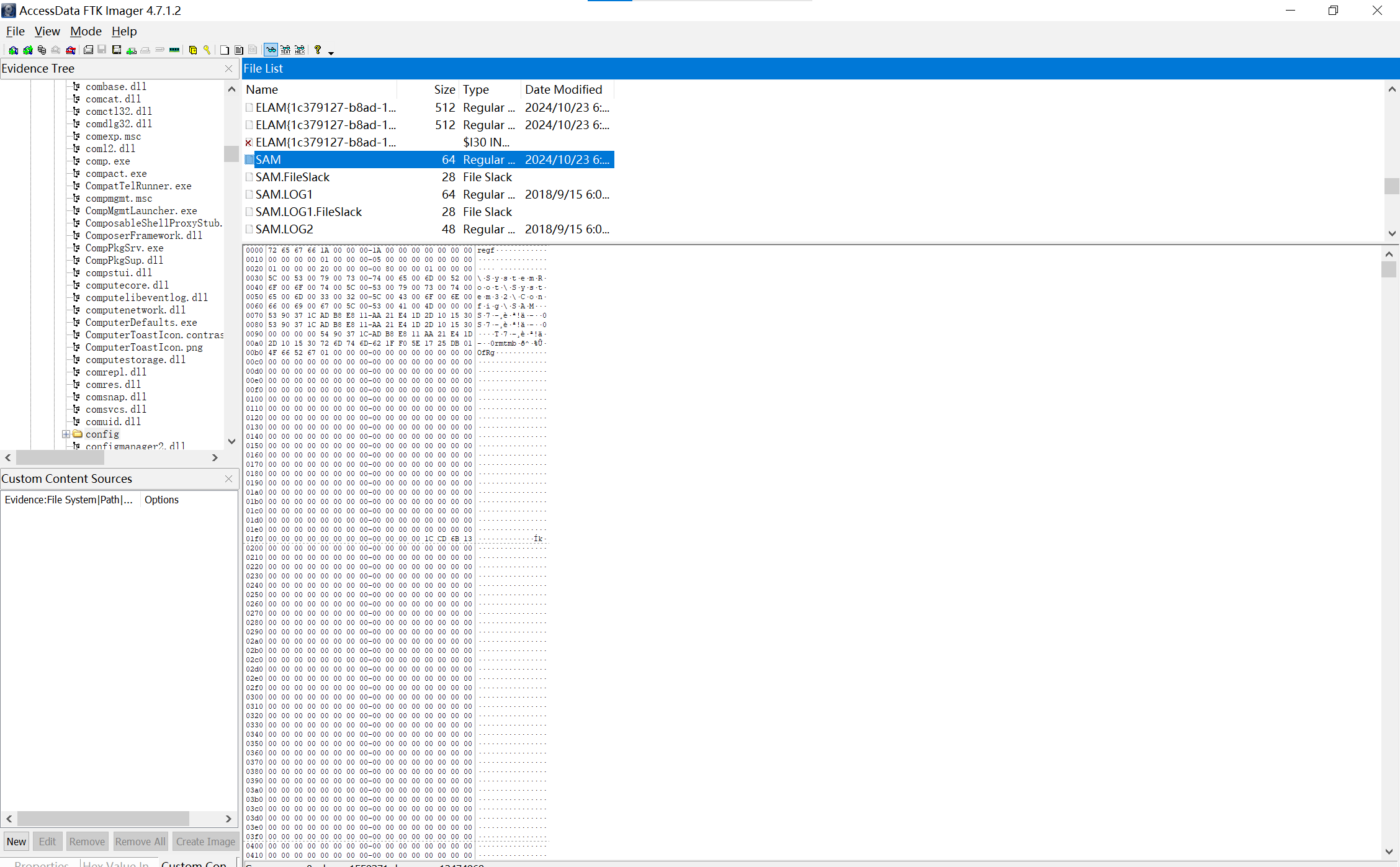Select the deleted ELAM $I30 entry row
This screenshot has height=867, width=1400.
coord(429,142)
